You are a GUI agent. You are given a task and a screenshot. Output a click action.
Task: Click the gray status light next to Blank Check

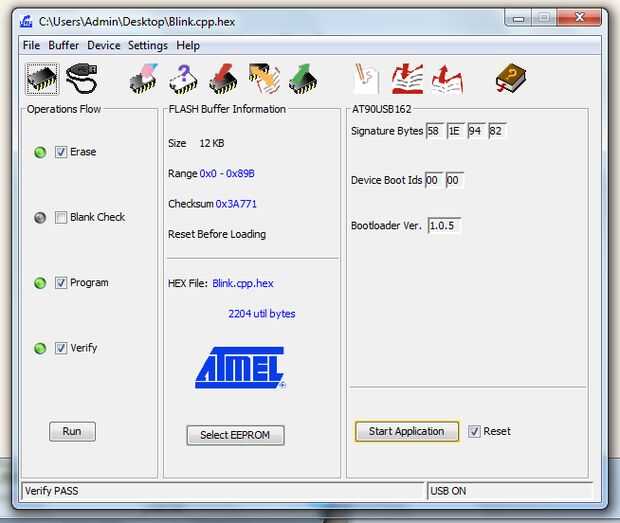[x=40, y=217]
